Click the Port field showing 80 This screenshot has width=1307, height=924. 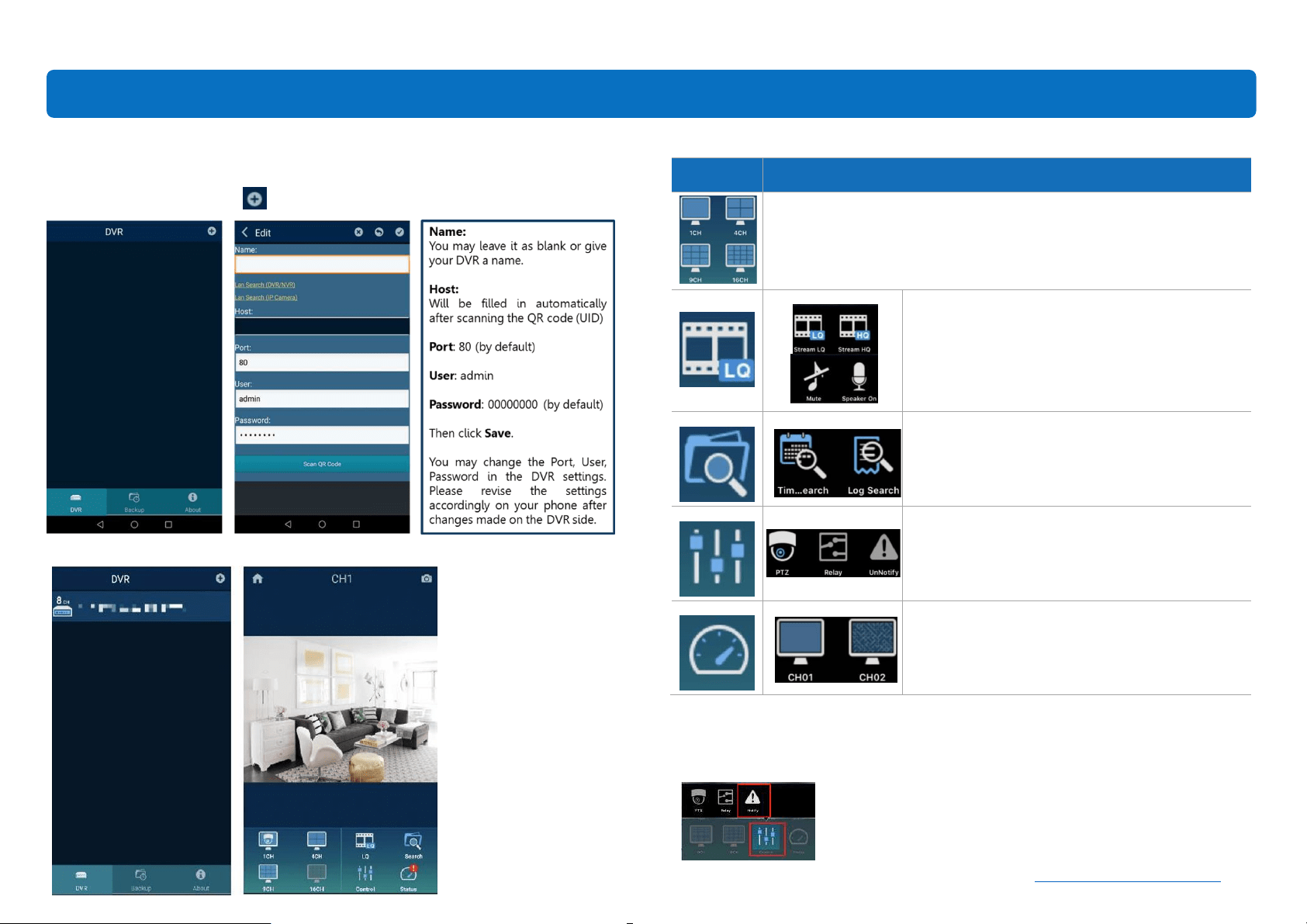tap(322, 362)
